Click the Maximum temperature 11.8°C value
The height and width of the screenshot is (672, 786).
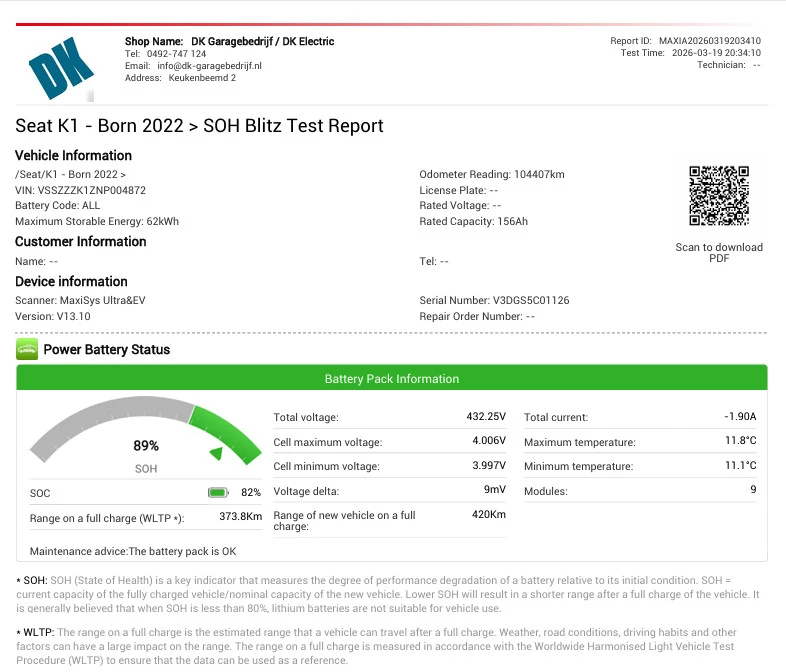pos(739,442)
